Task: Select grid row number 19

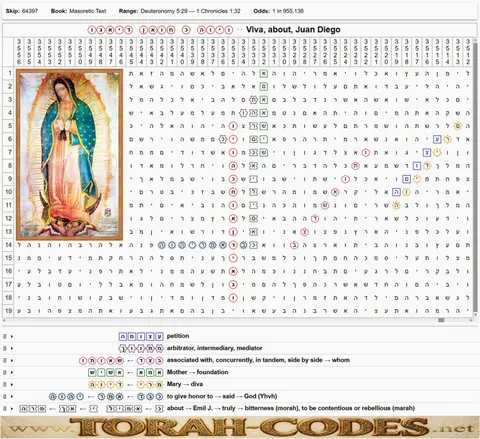Action: click(9, 311)
